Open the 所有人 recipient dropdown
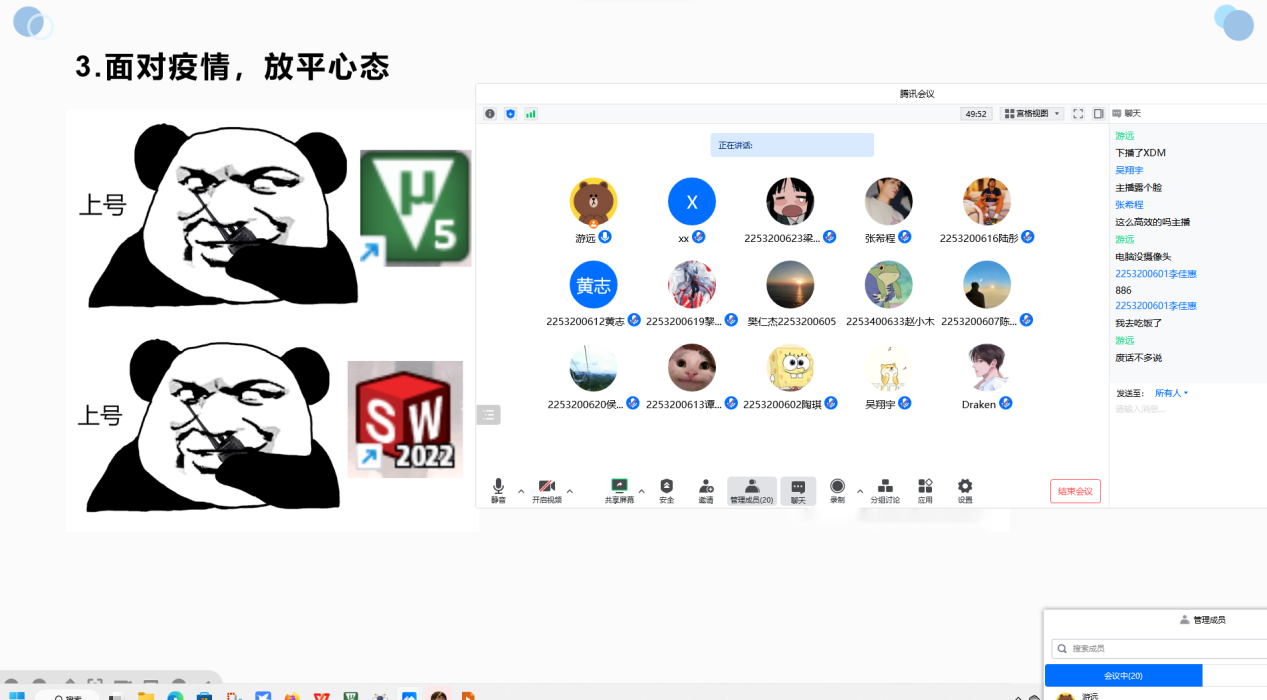The image size is (1267, 700). (1171, 393)
